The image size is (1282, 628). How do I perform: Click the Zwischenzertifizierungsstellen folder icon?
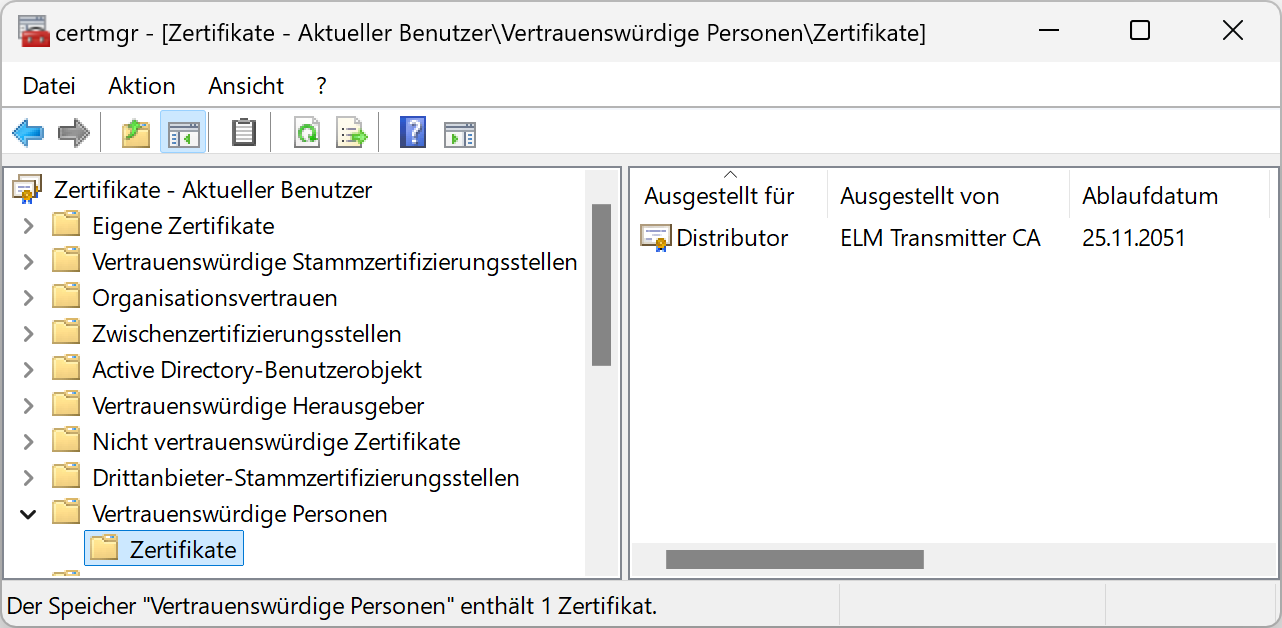67,333
